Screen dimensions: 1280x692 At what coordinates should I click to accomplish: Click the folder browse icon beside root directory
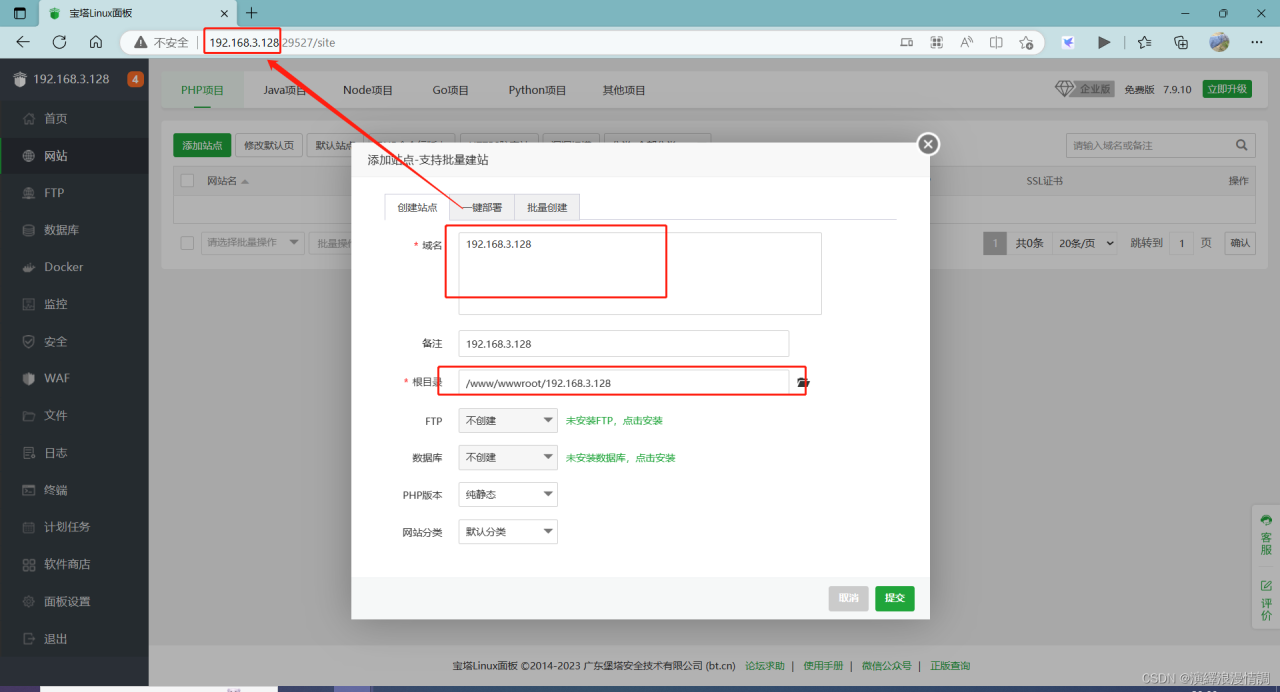(x=802, y=383)
